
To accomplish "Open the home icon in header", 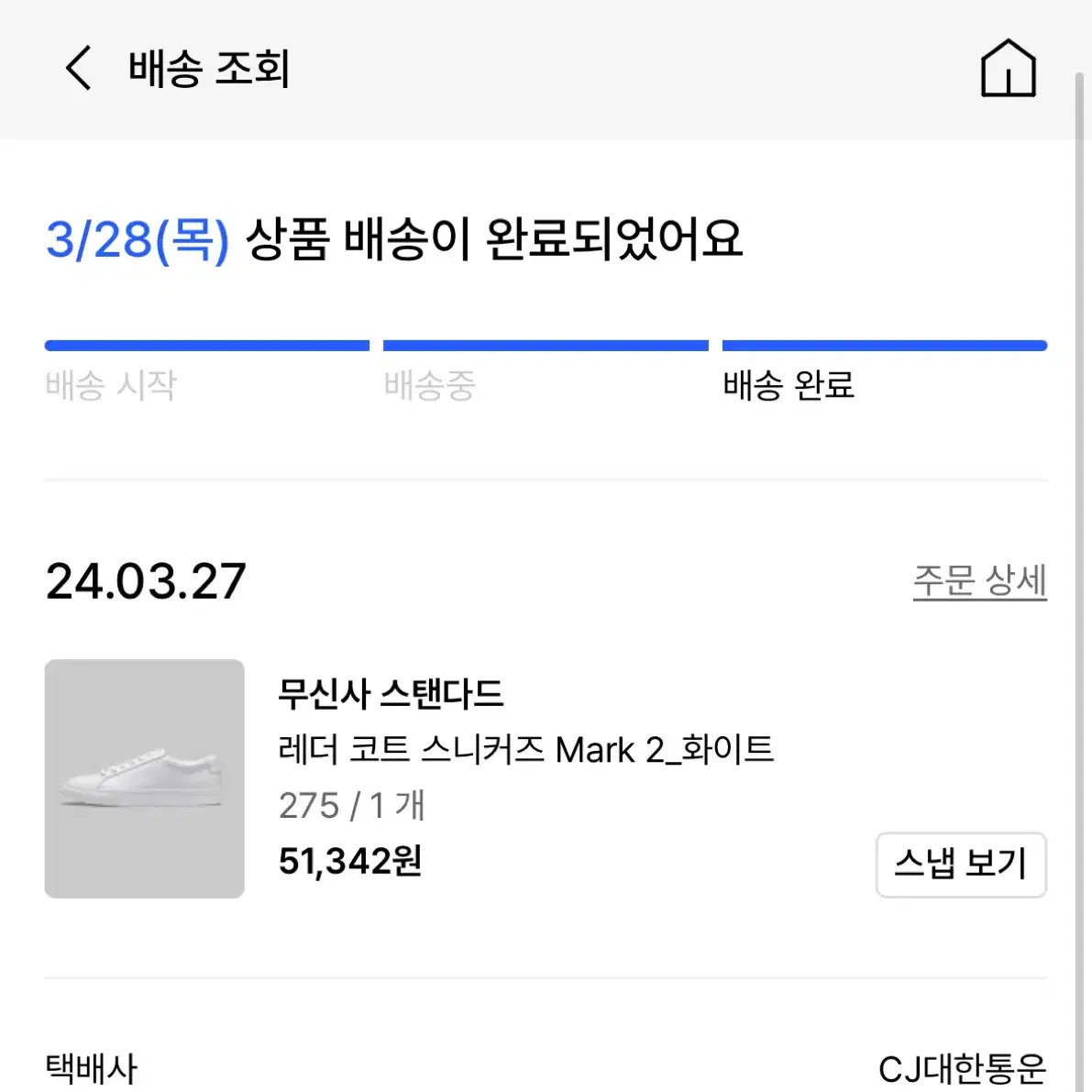I will click(x=1008, y=68).
